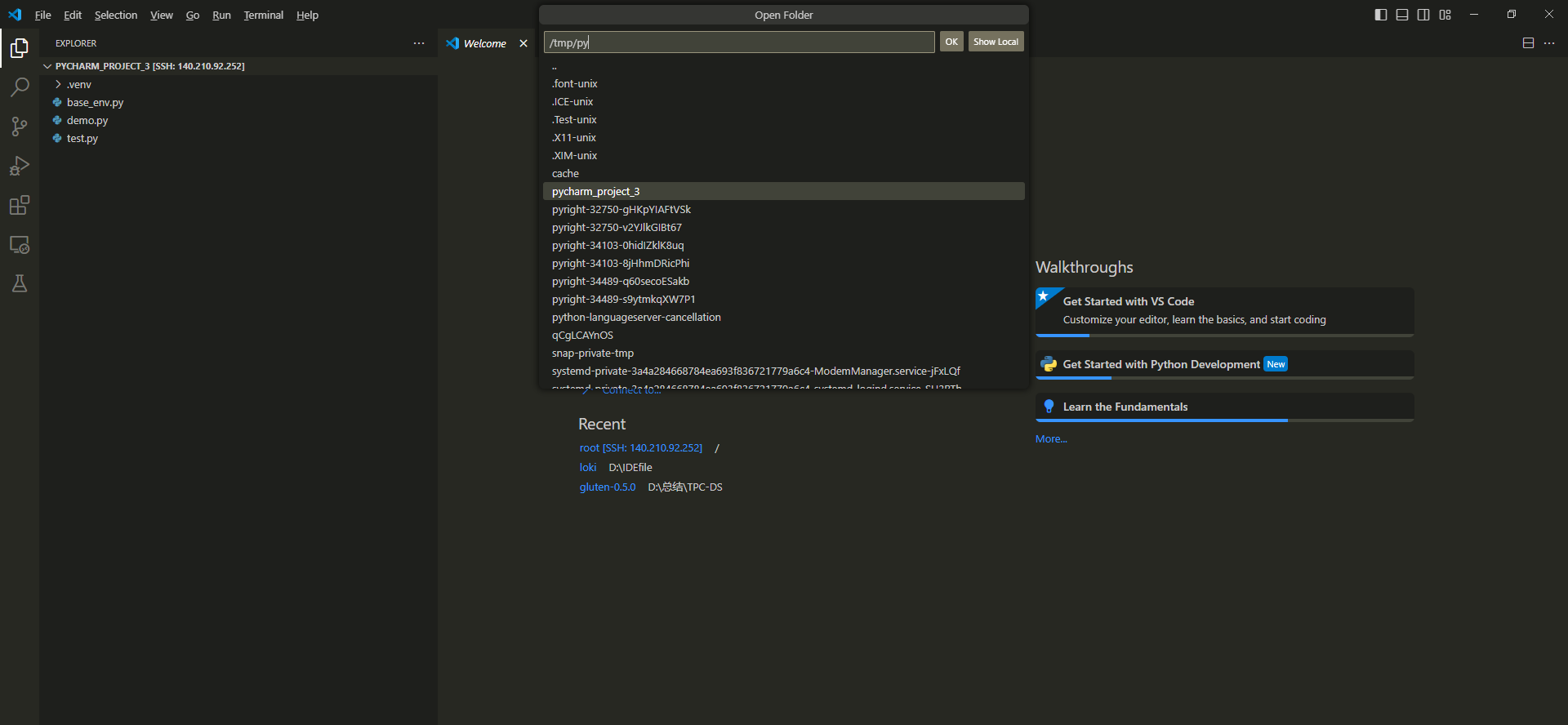Screen dimensions: 1568x725
Task: Open the Explorer view in activity bar
Action: click(x=20, y=49)
